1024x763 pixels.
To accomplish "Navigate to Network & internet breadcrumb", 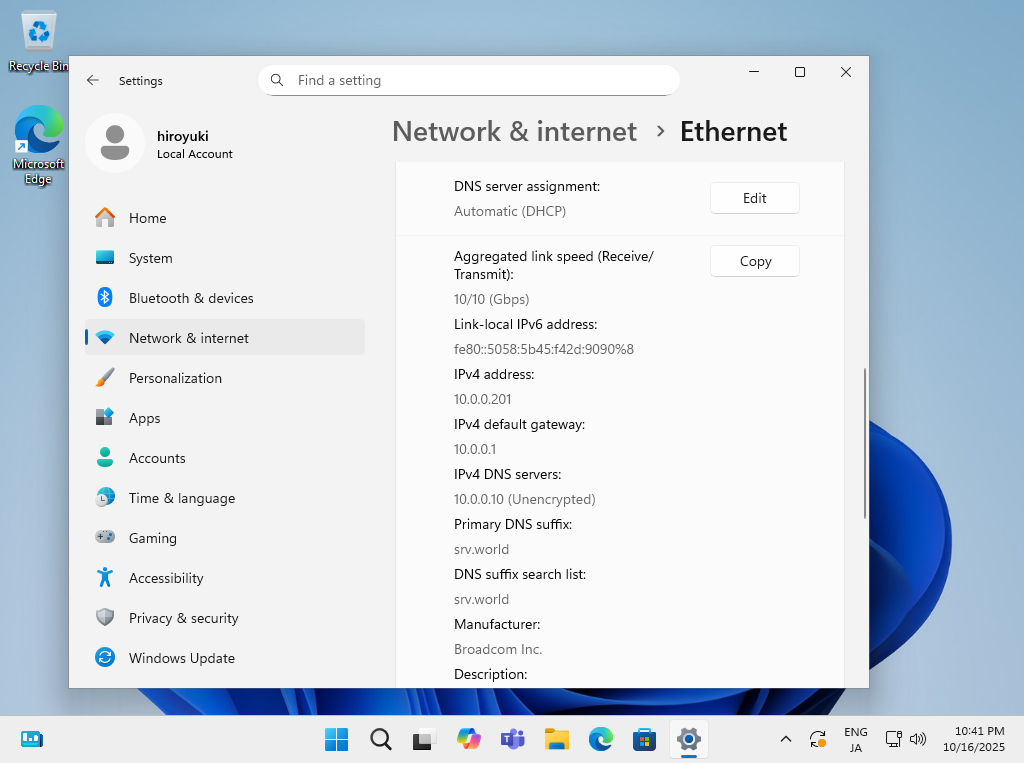I will point(514,132).
